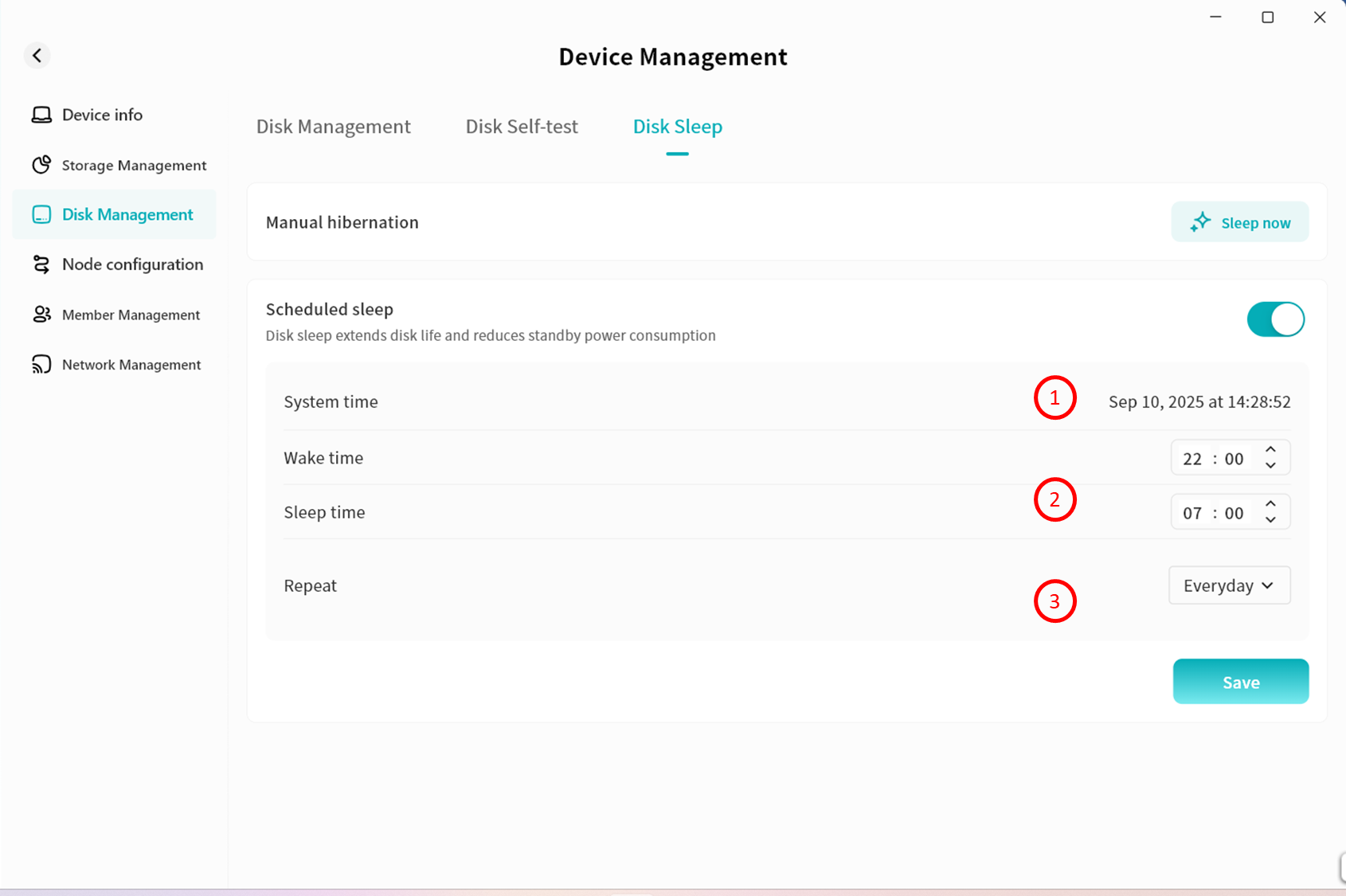1346x896 pixels.
Task: Increase Sleep time with up arrow
Action: click(x=1270, y=504)
